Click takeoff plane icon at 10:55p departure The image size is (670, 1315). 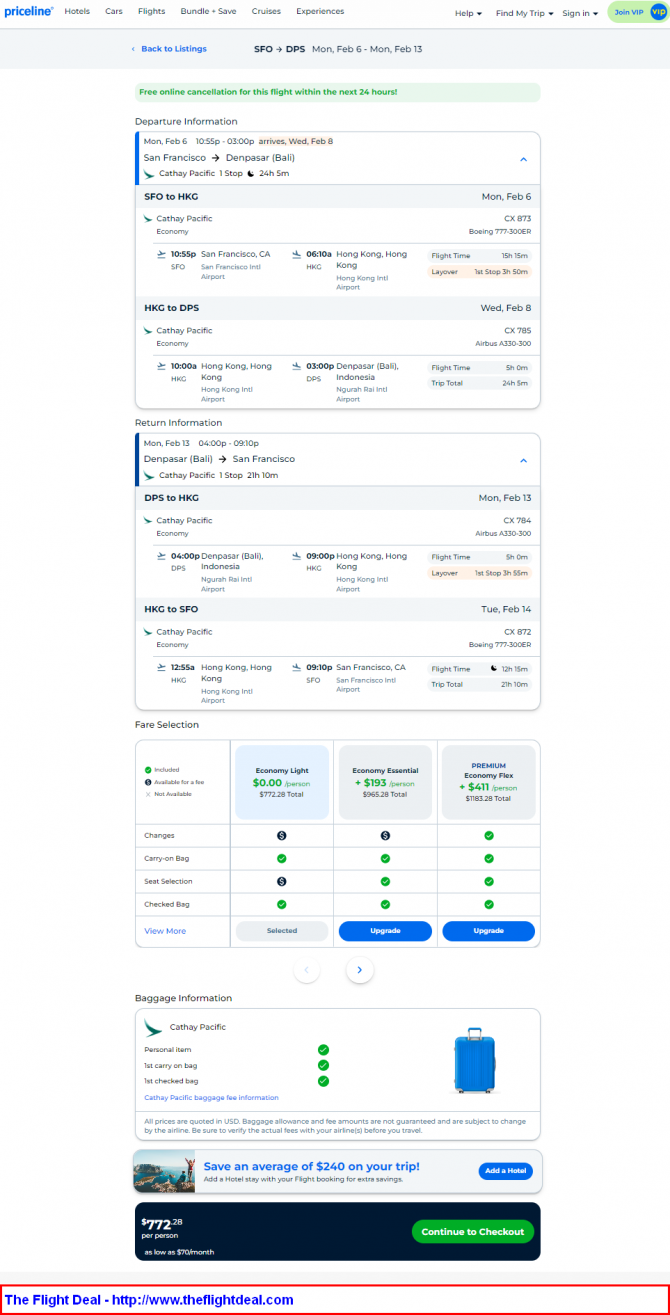click(x=162, y=254)
